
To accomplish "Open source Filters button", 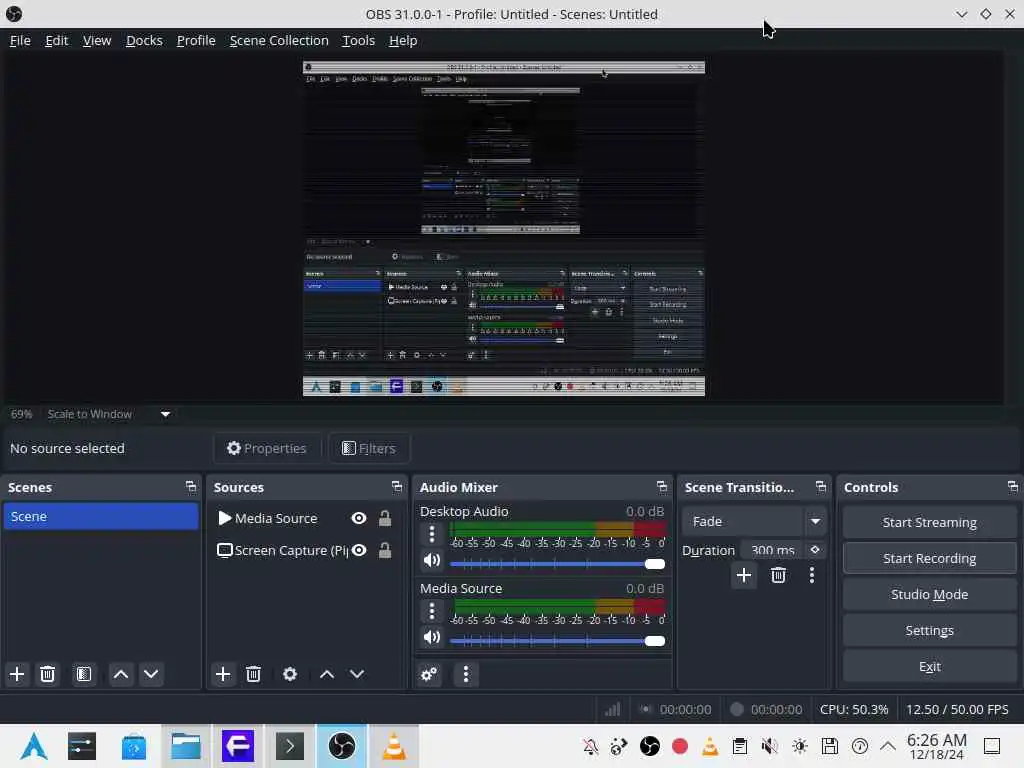I will pyautogui.click(x=369, y=448).
